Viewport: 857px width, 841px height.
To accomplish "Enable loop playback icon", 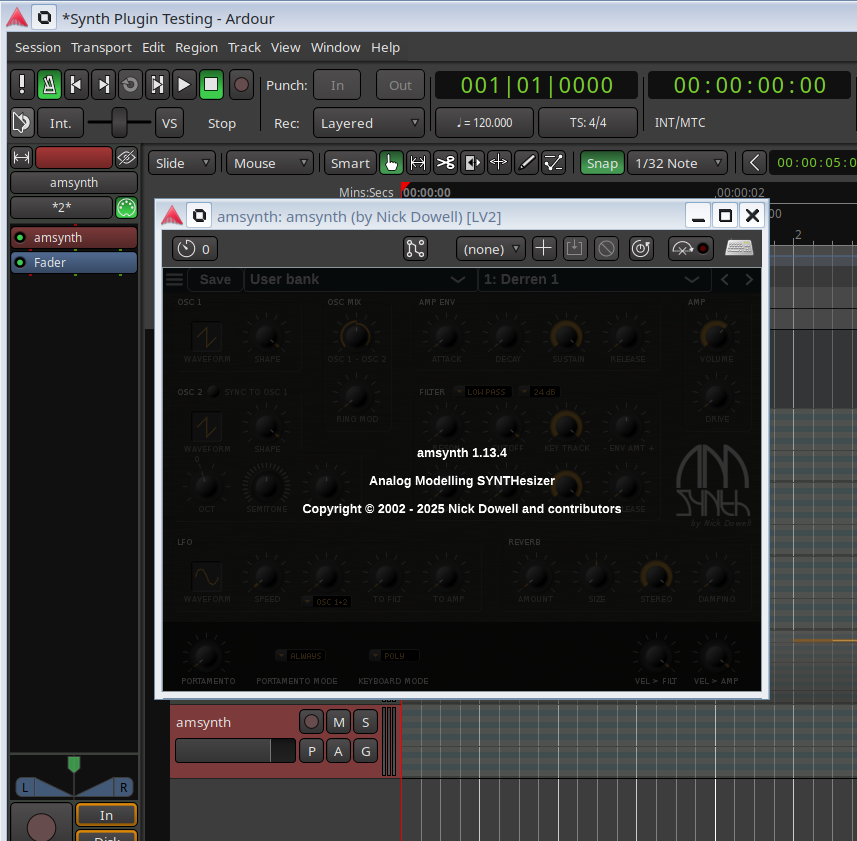I will tap(130, 85).
